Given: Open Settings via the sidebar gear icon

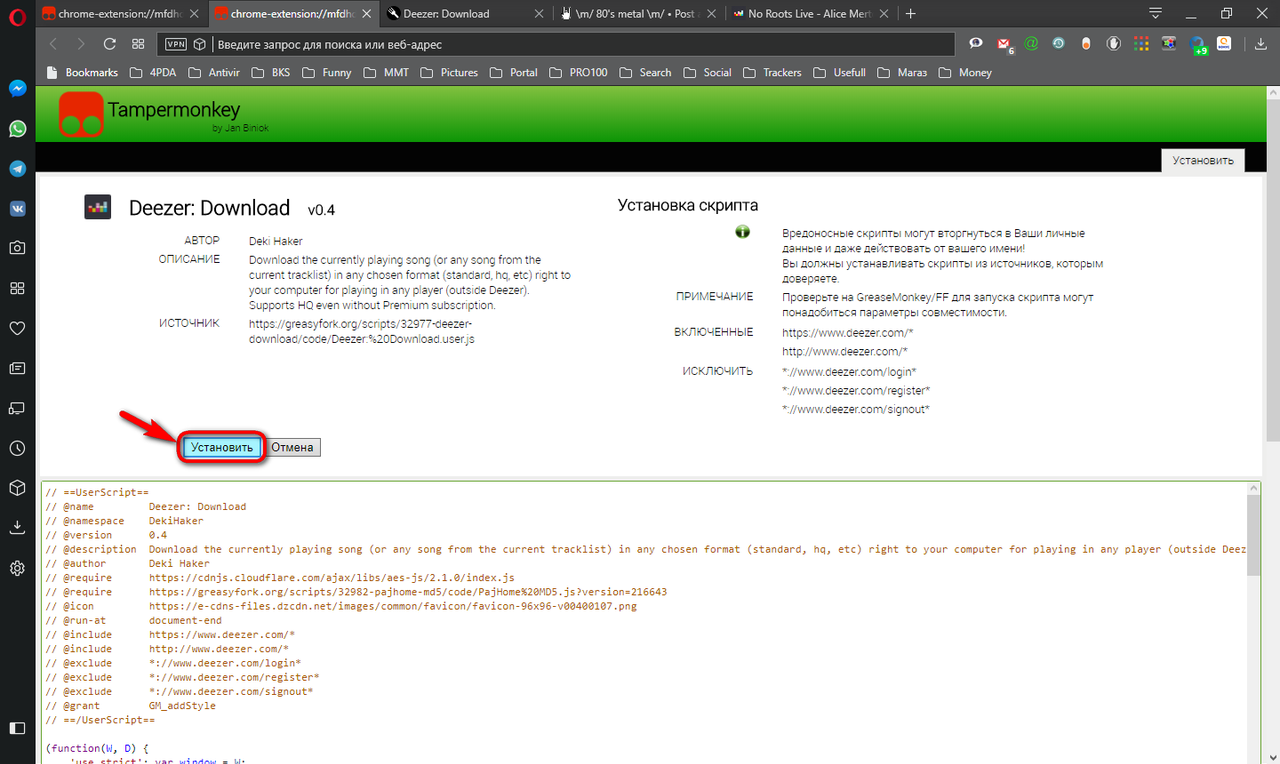Looking at the screenshot, I should [x=17, y=568].
